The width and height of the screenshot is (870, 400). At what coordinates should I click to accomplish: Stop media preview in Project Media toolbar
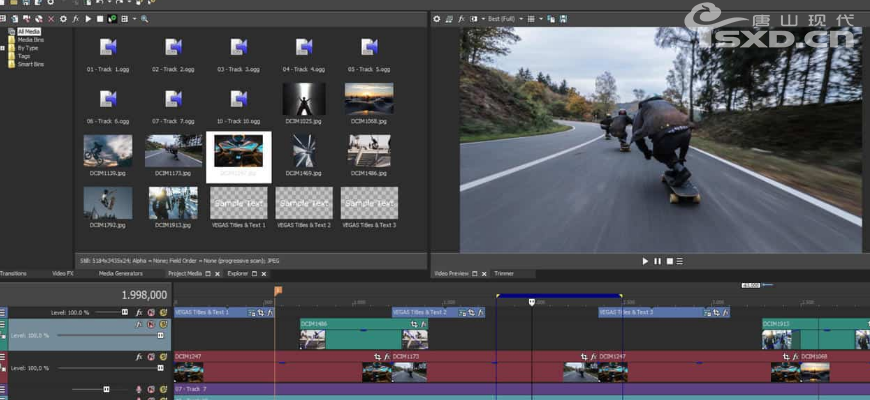point(100,19)
